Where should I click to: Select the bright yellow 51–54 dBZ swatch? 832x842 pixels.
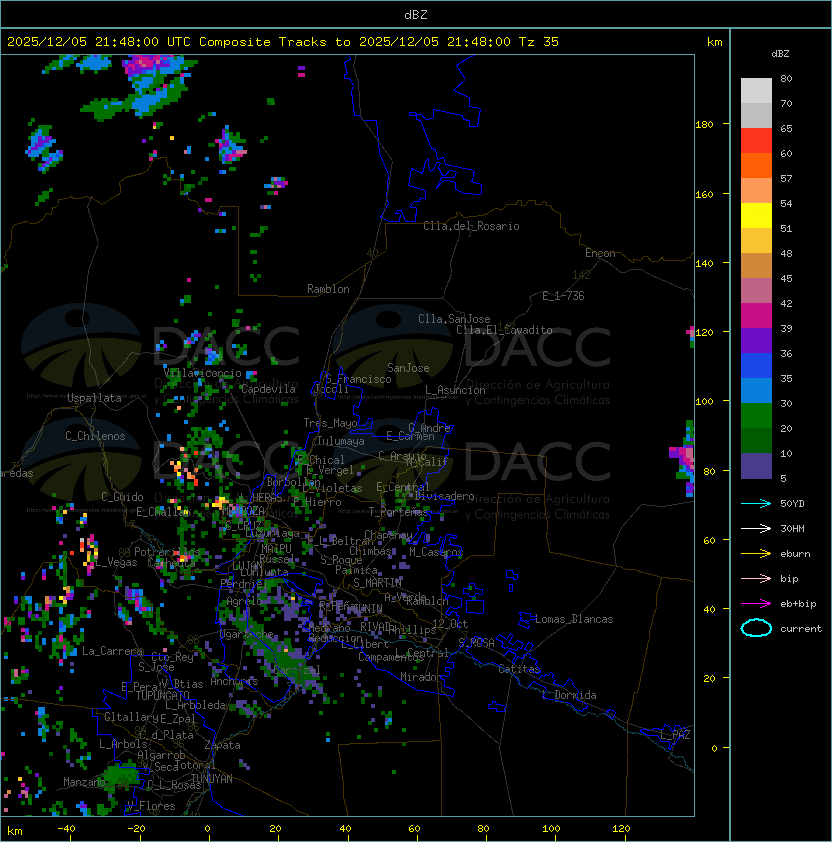click(x=756, y=216)
